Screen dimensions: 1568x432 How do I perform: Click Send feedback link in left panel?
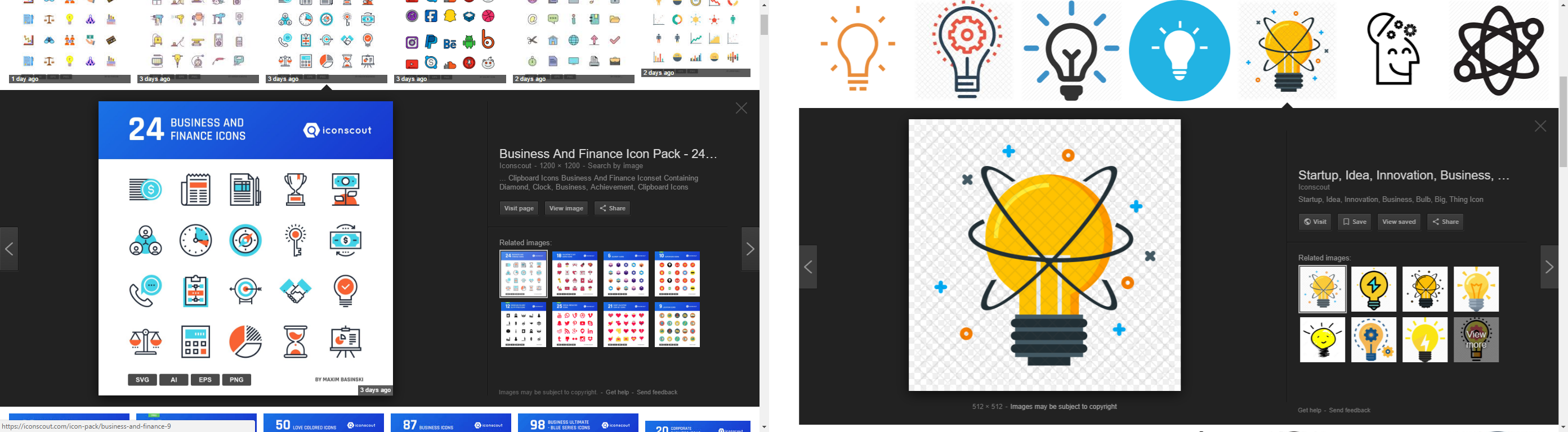(x=658, y=393)
